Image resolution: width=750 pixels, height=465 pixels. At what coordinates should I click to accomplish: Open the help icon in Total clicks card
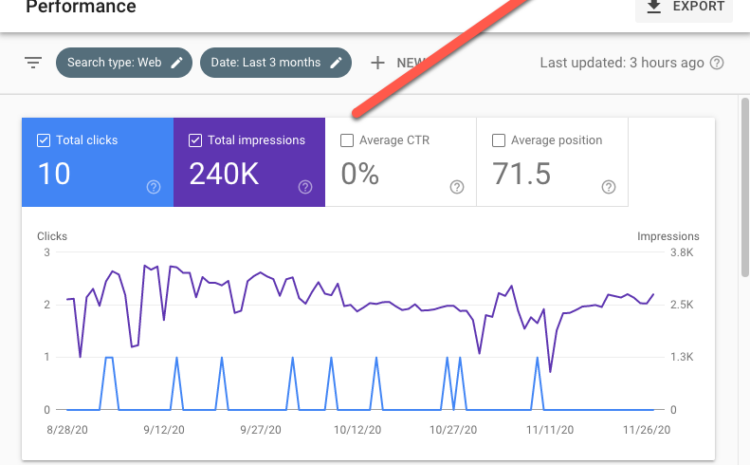[153, 187]
